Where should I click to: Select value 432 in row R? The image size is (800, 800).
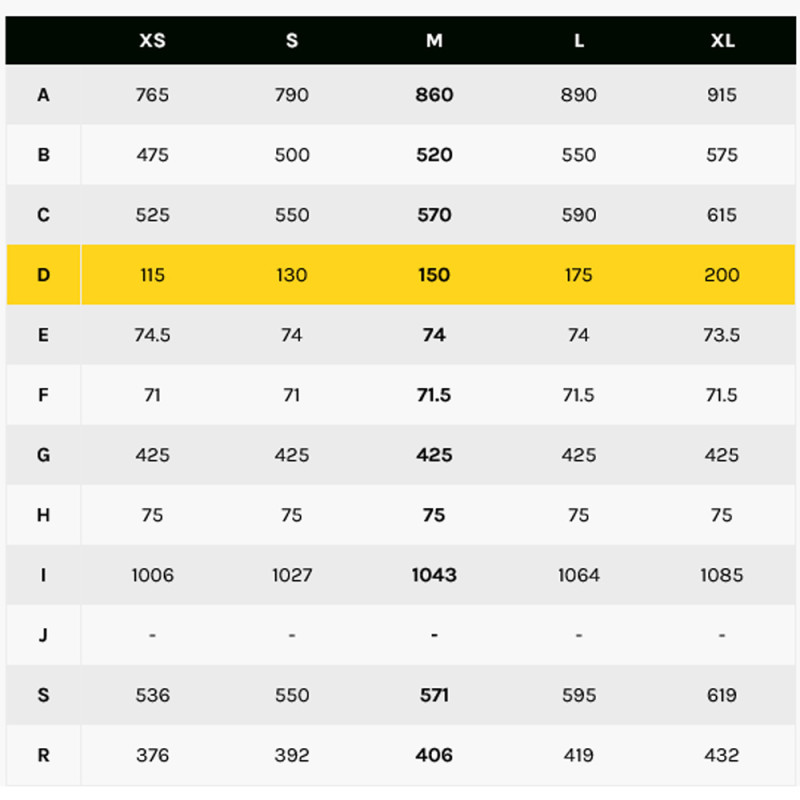722,755
